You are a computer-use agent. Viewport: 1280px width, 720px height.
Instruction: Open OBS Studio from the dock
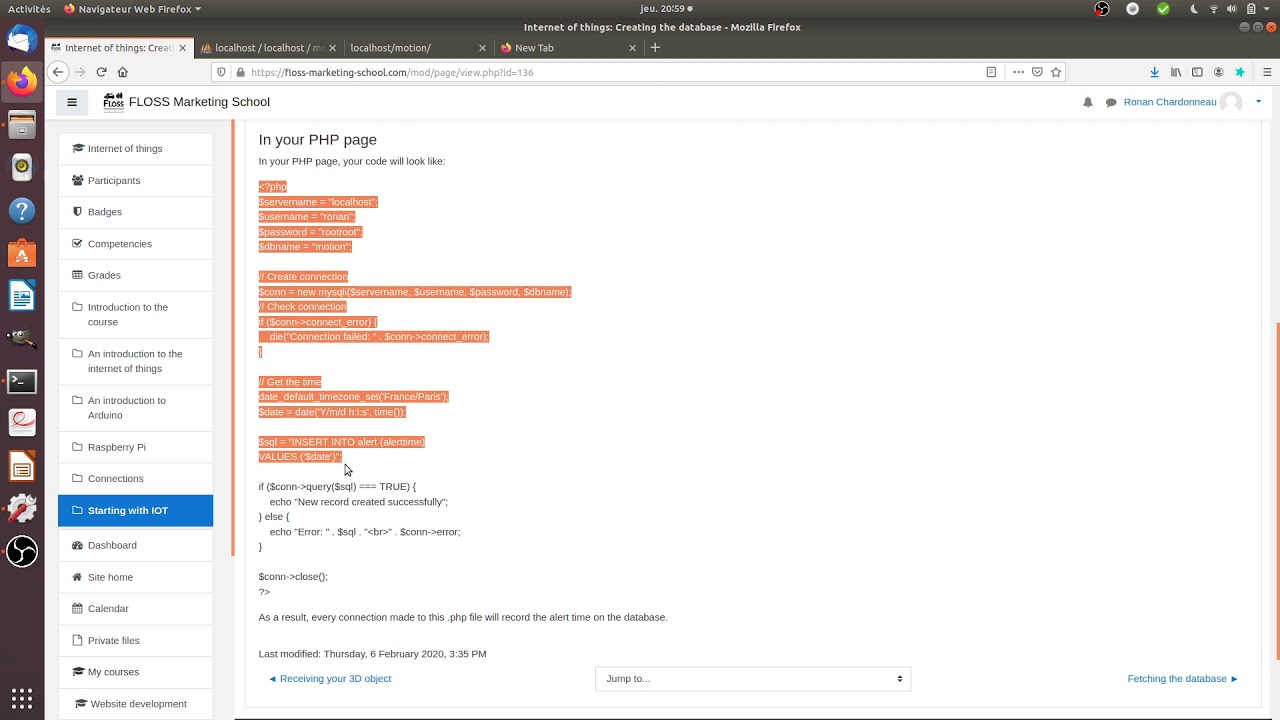click(x=22, y=551)
